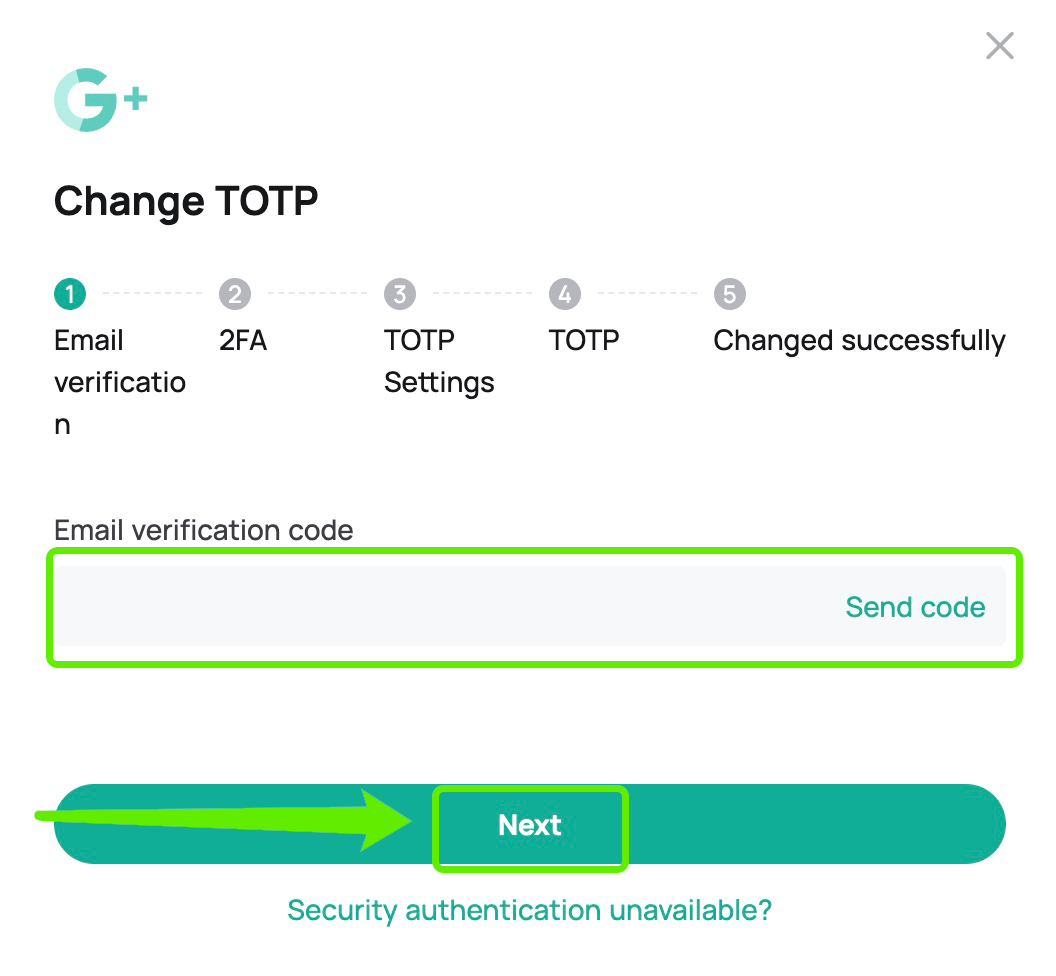Click the Next button
The height and width of the screenshot is (976, 1056).
[x=530, y=824]
